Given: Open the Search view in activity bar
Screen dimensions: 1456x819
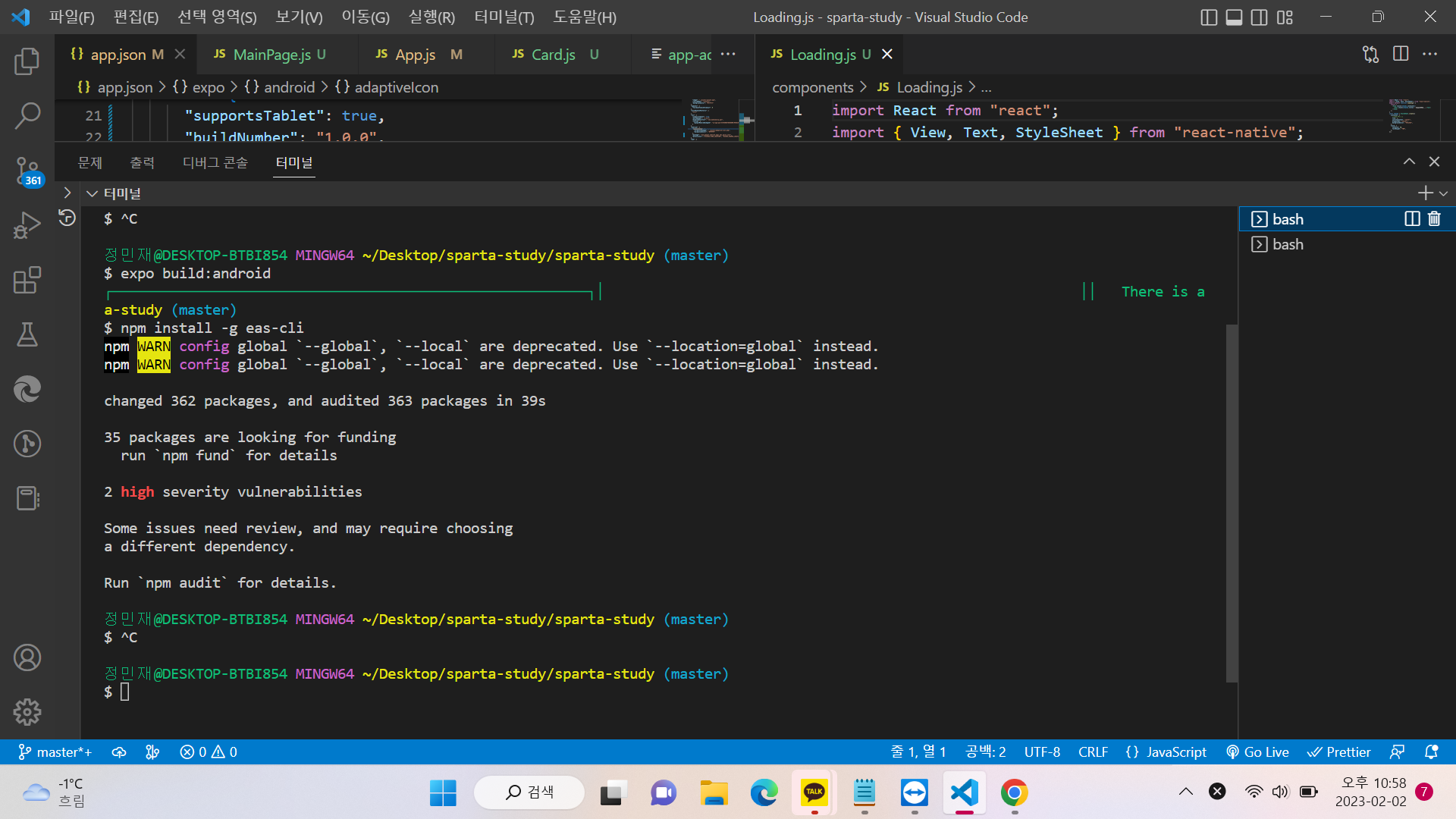Looking at the screenshot, I should [27, 116].
